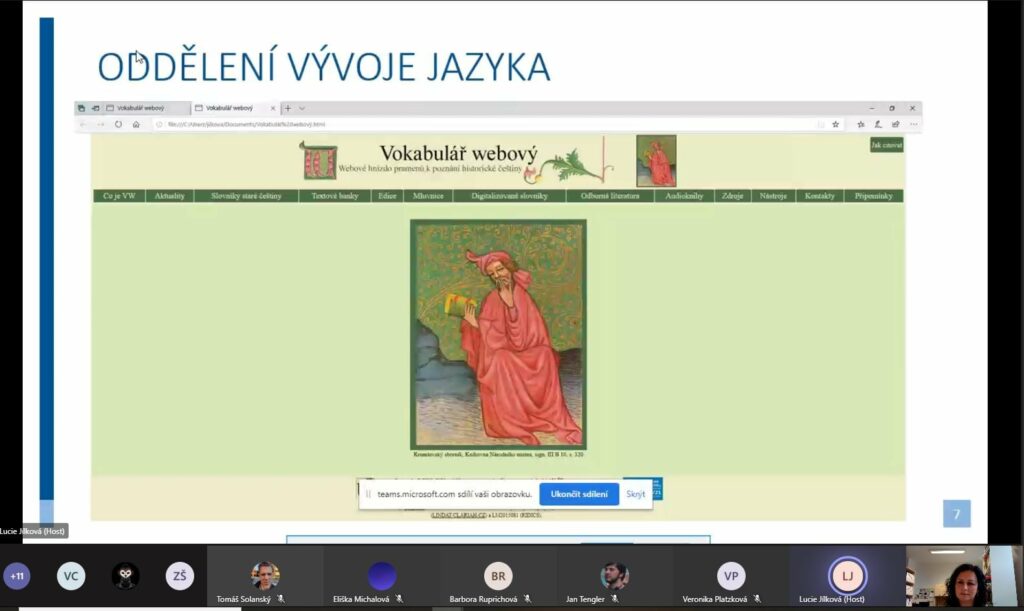
Task: Click the image caption under the illustration
Action: (x=498, y=454)
